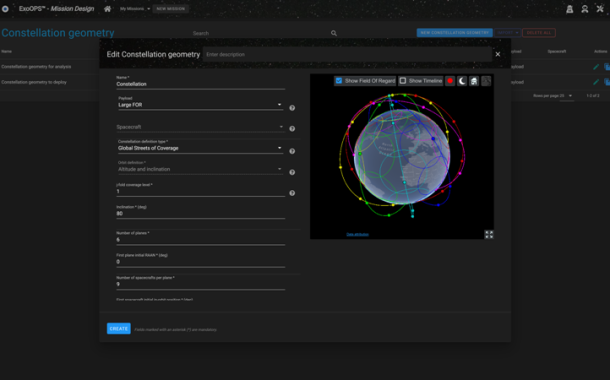Open the Spacecraft dropdown

click(x=200, y=127)
